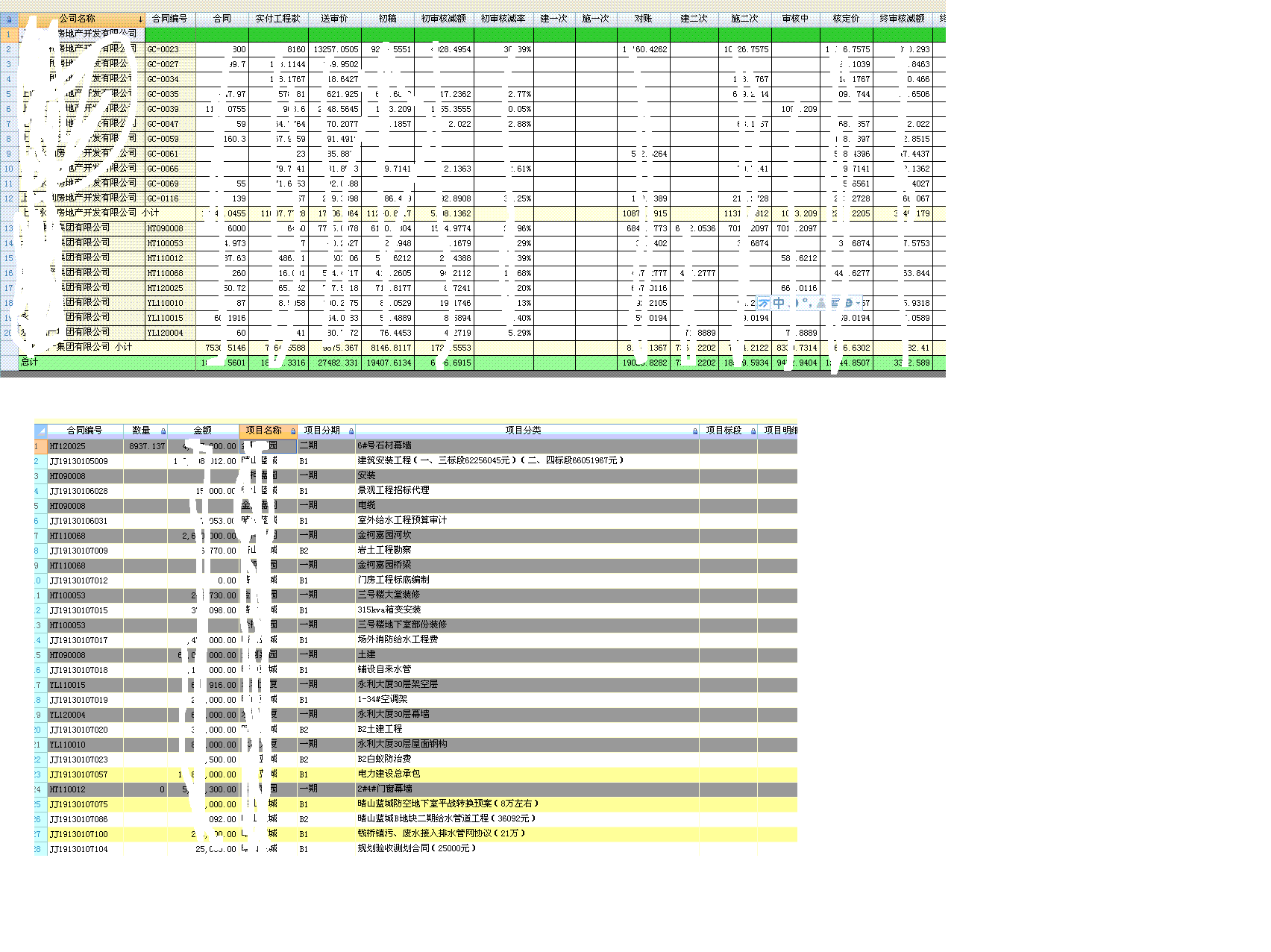Click cell JJ19130107057

coord(85,774)
